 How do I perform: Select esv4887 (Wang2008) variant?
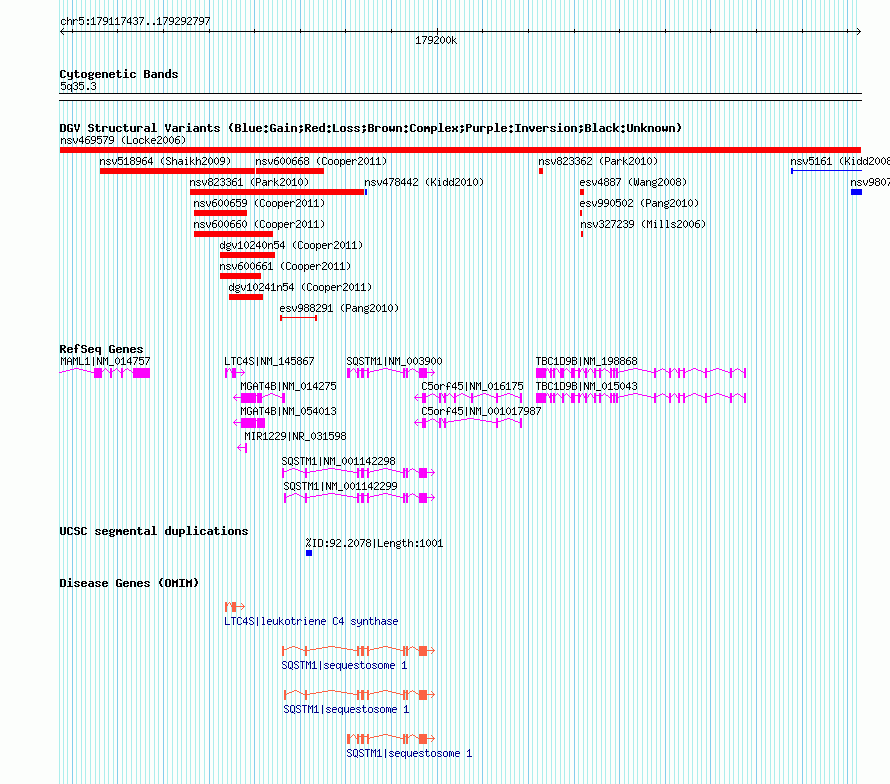click(633, 182)
